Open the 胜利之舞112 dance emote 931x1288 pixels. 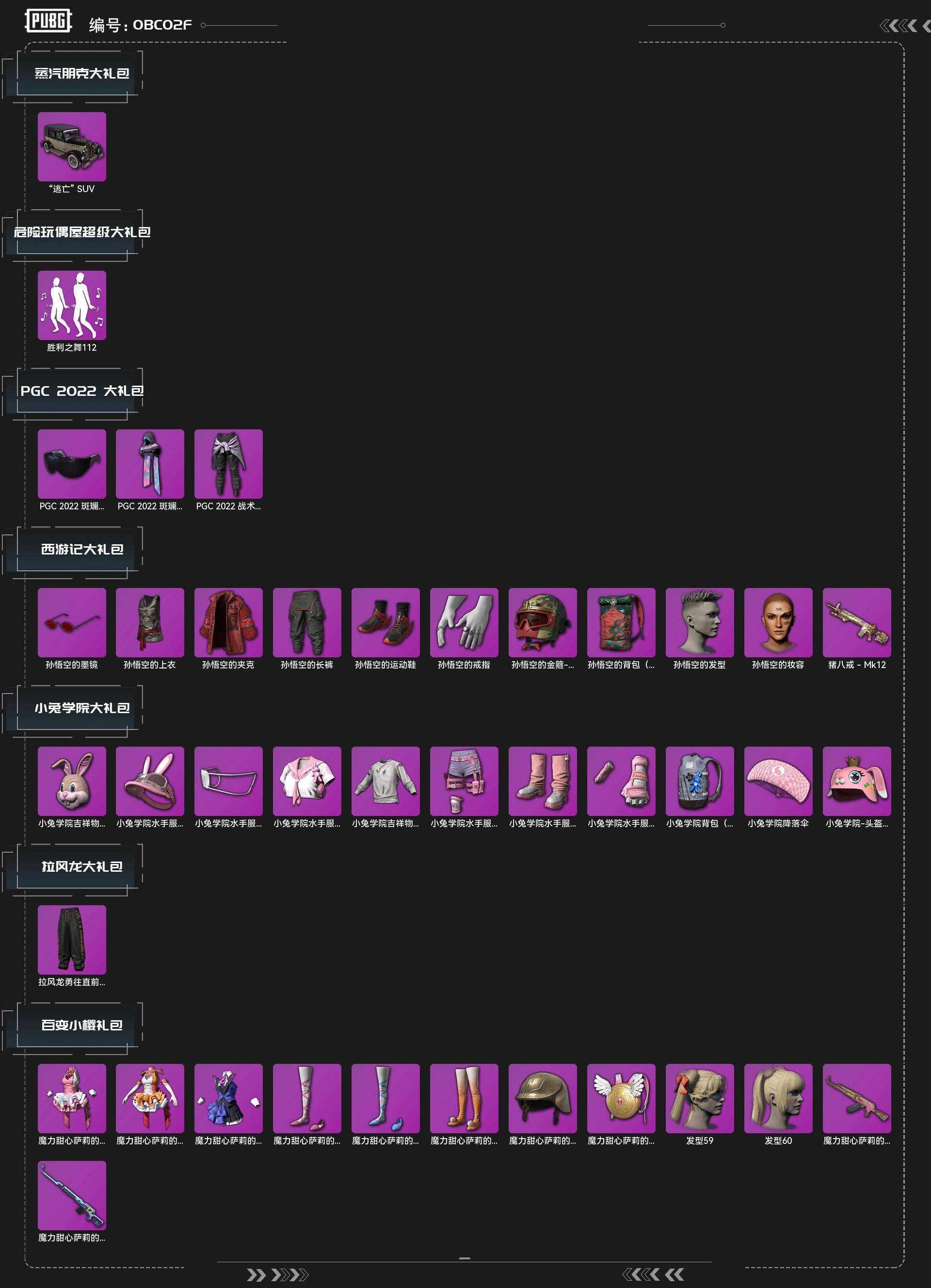pyautogui.click(x=72, y=305)
